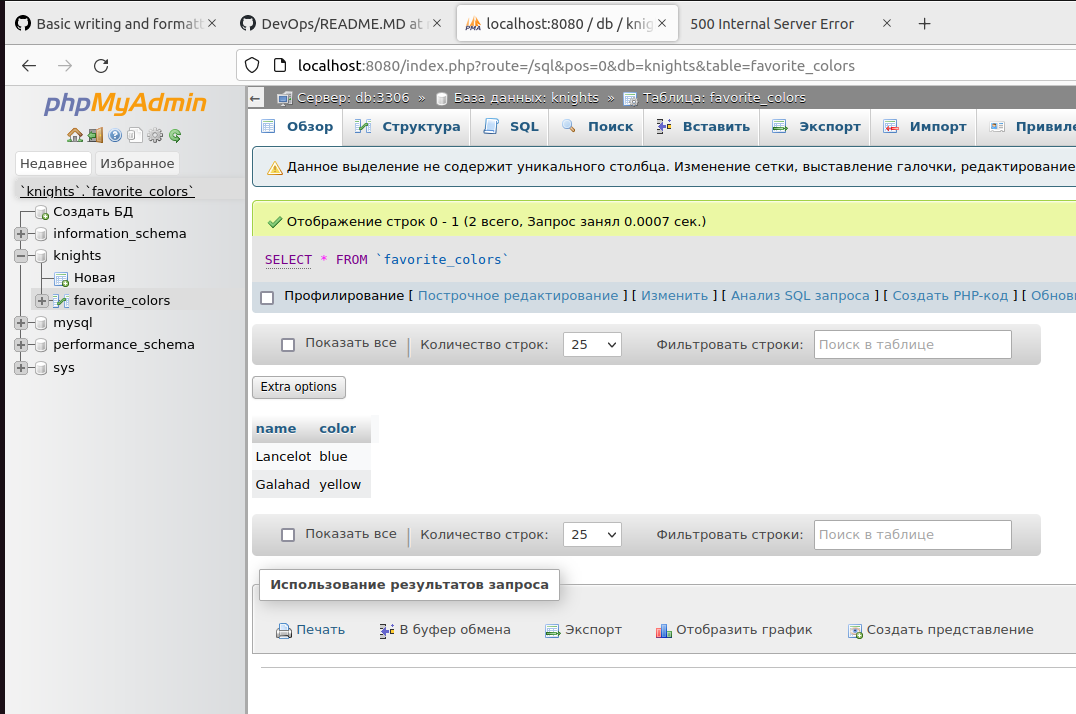
Task: Open the upper row count dropdown
Action: click(592, 344)
